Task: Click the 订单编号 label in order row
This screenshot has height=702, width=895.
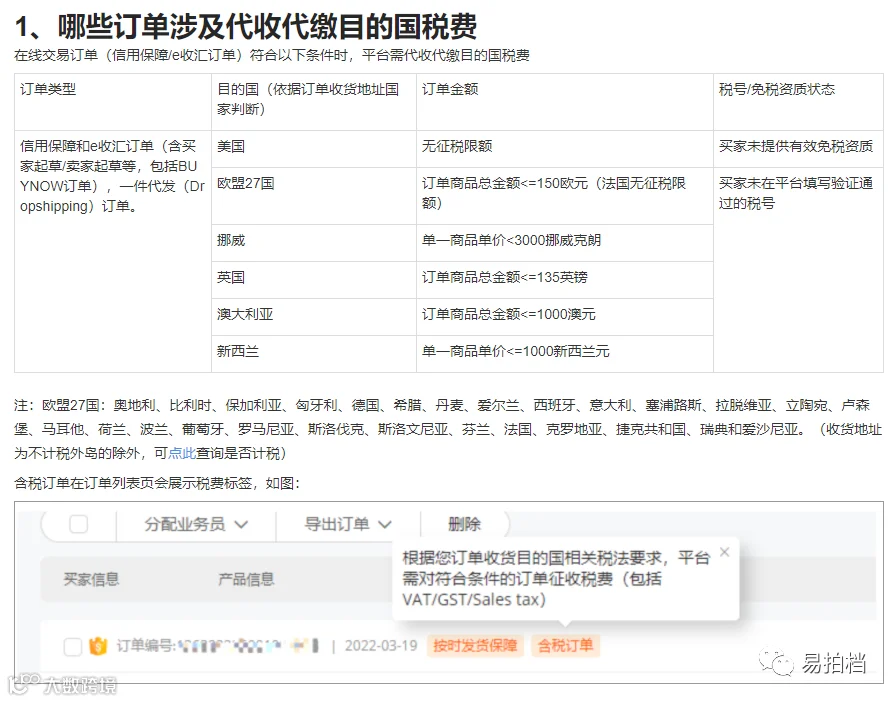Action: 144,645
